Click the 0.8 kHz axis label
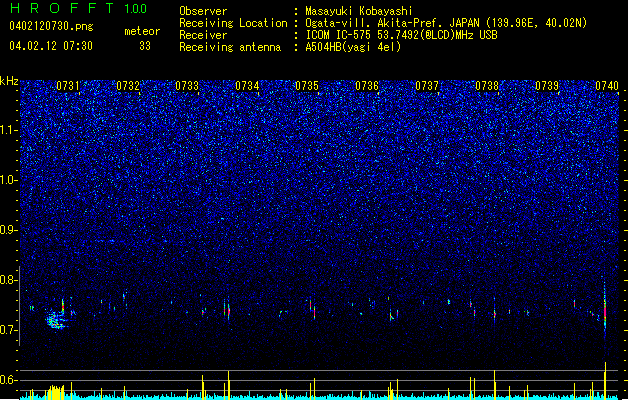 click(x=9, y=280)
